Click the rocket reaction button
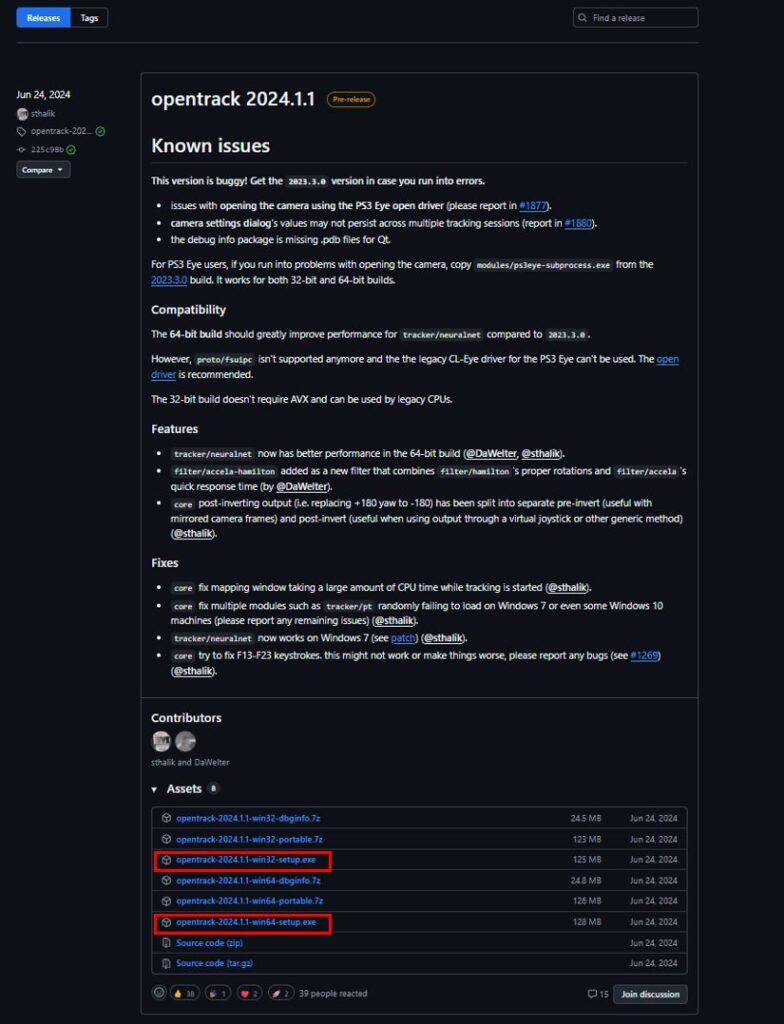784x1024 pixels. coord(281,993)
